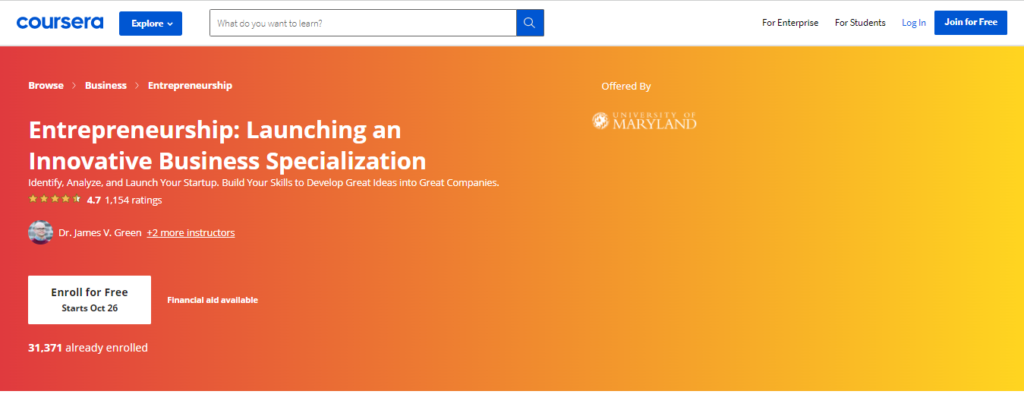Click the Offered By label
Image resolution: width=1024 pixels, height=407 pixels.
point(626,86)
